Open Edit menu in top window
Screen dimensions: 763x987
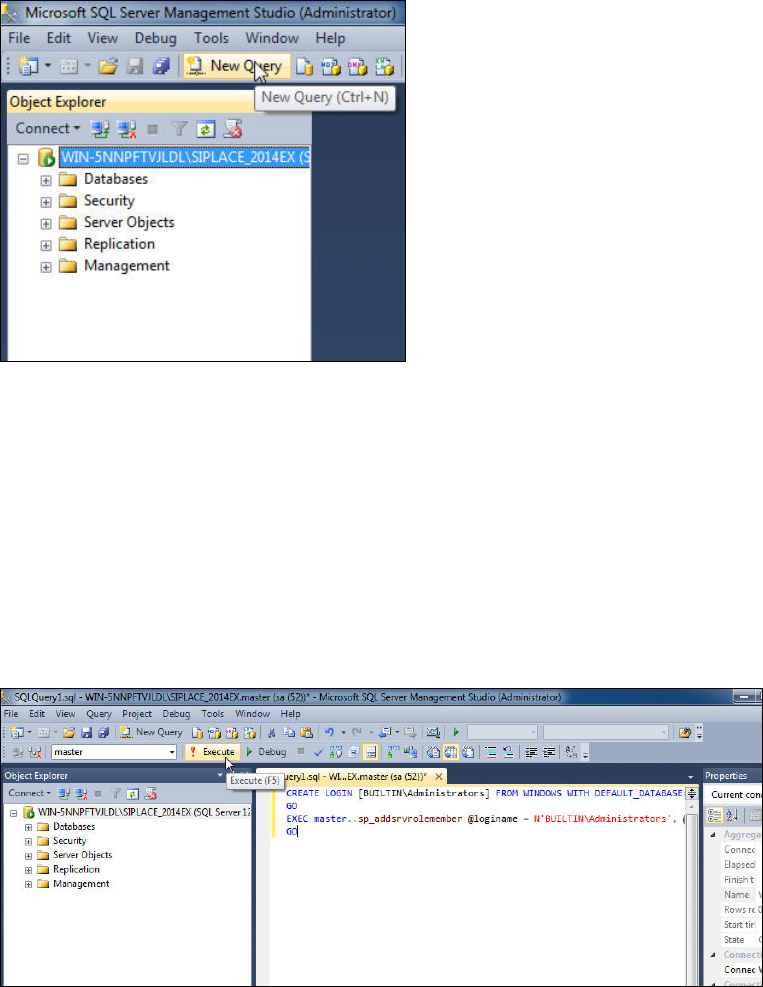(x=59, y=38)
